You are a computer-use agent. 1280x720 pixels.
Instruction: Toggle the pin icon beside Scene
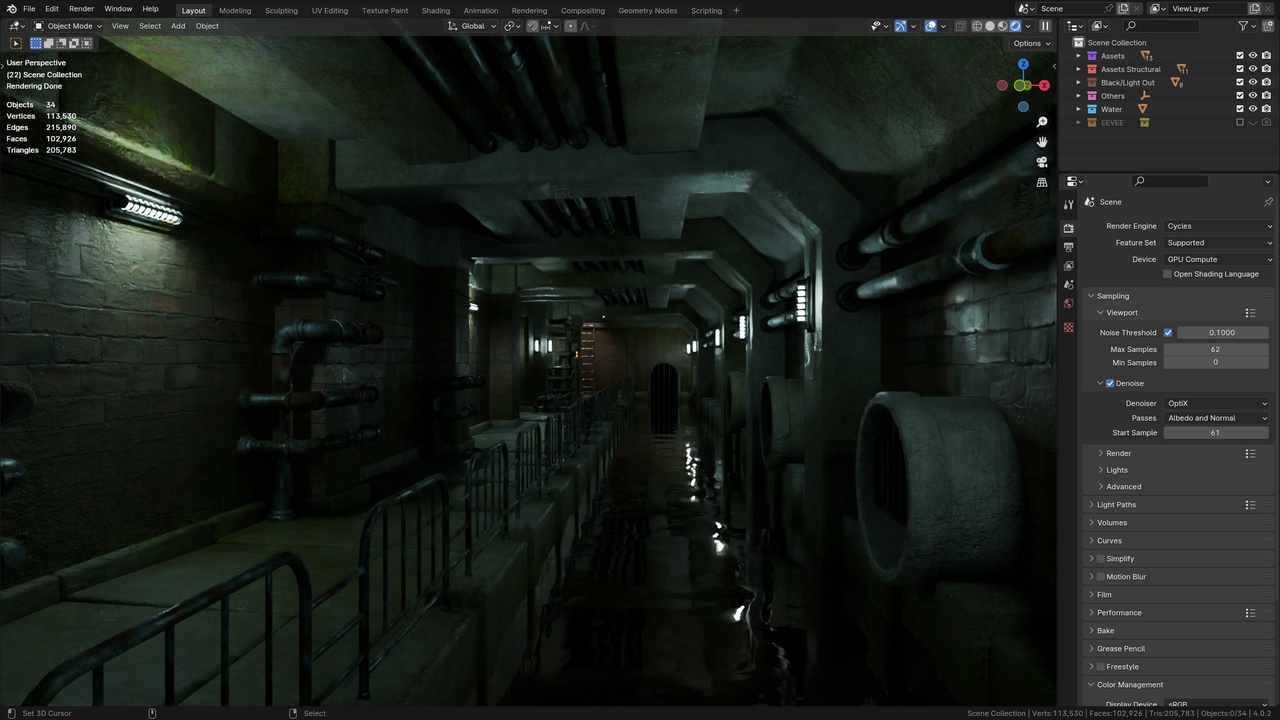[x=1268, y=202]
